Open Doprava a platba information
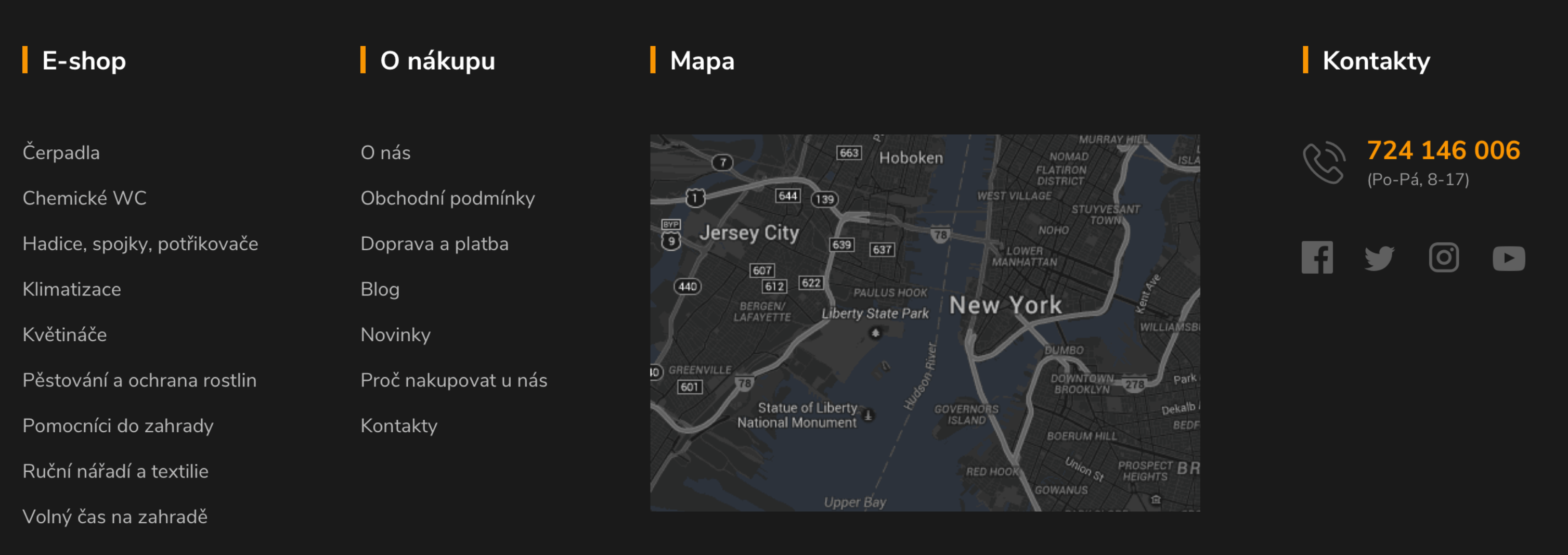This screenshot has width=1568, height=555. [x=434, y=243]
